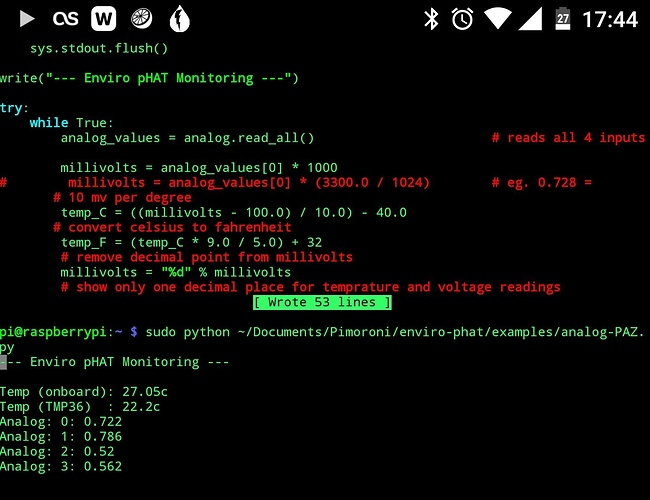Click the 'Temp (TMP36) : 22.2c' reading
Screen dimensions: 650x500
[80, 407]
